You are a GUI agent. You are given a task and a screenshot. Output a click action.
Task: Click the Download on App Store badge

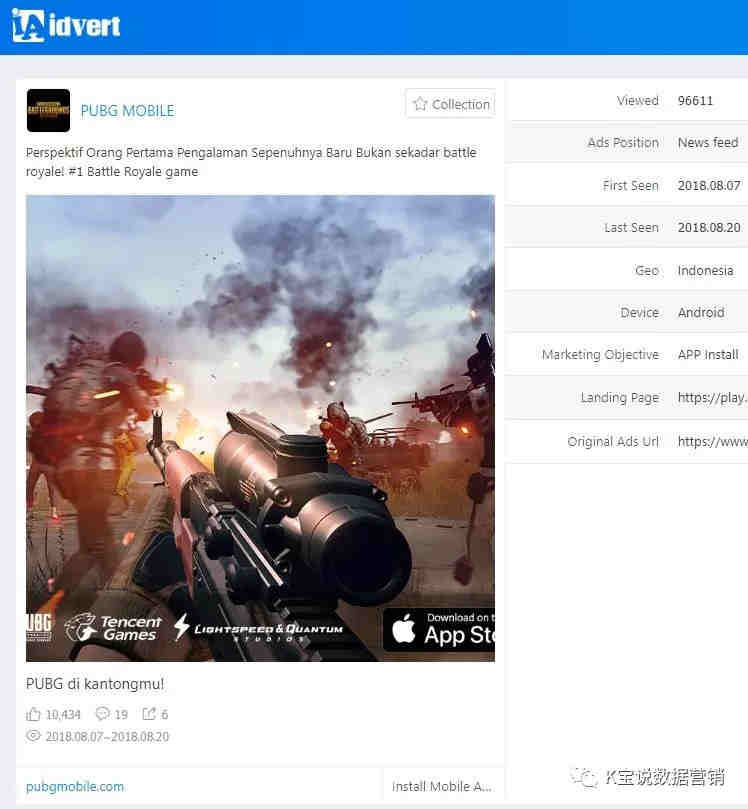click(439, 629)
